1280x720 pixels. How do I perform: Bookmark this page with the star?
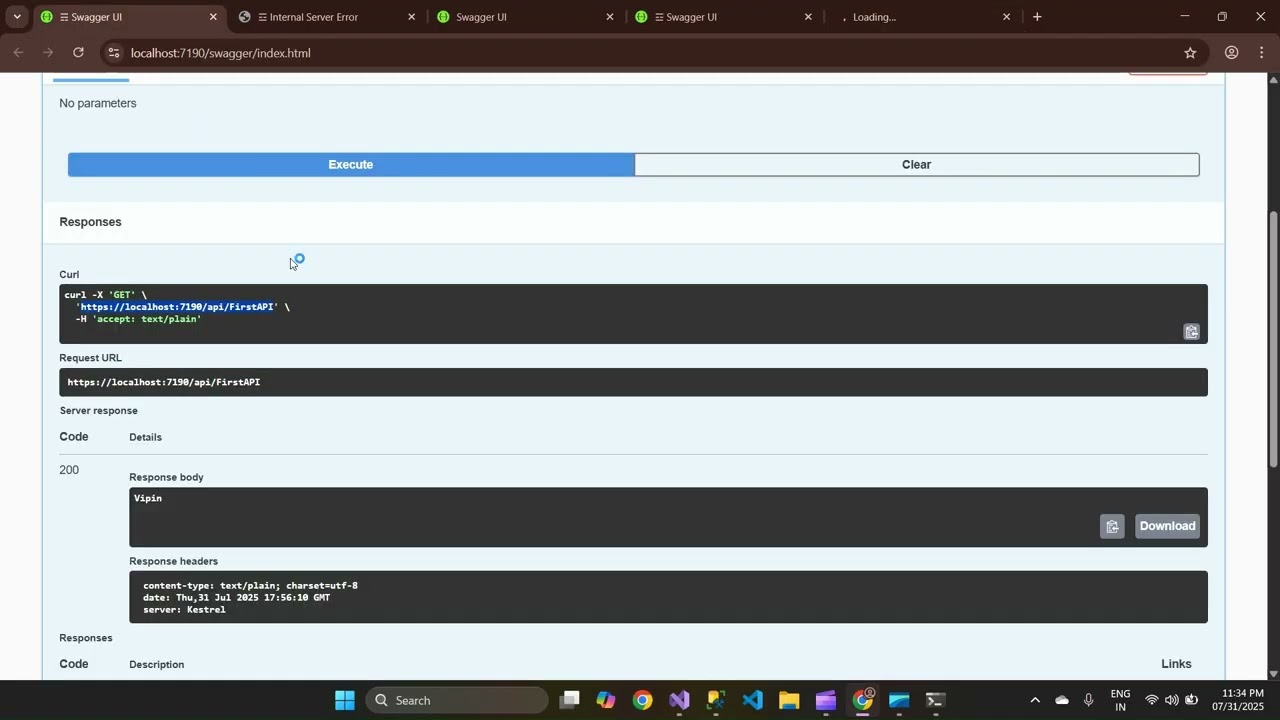click(1190, 53)
